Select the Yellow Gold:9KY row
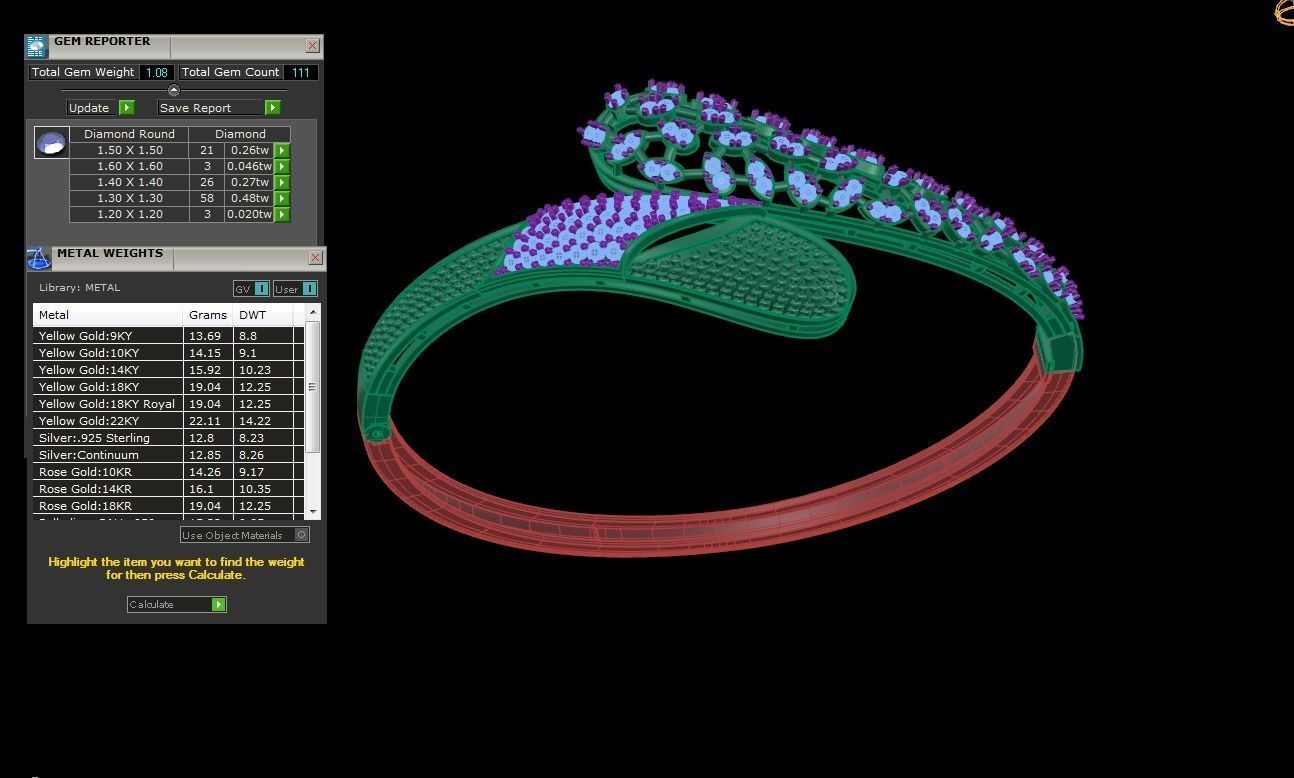Viewport: 1294px width, 778px height. (x=168, y=336)
